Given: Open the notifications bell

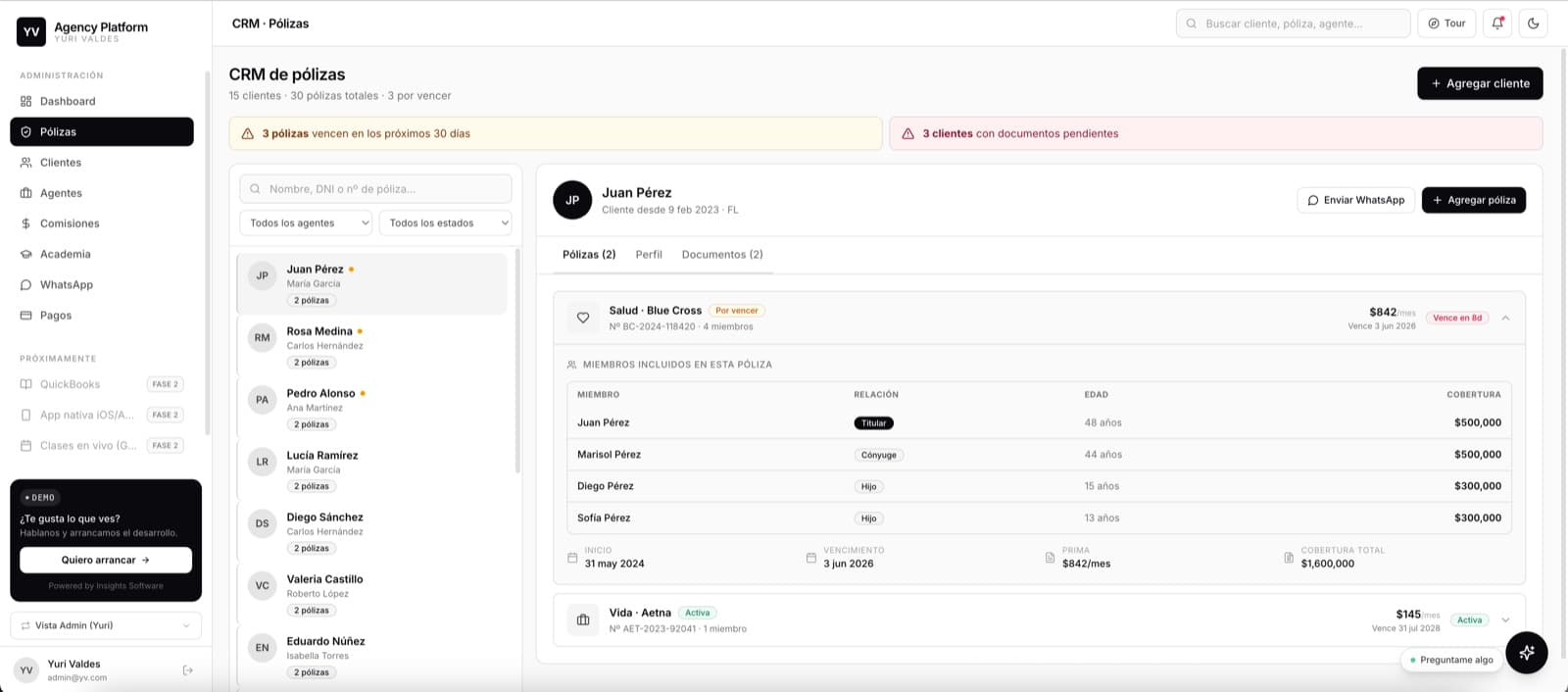Looking at the screenshot, I should tap(1497, 24).
